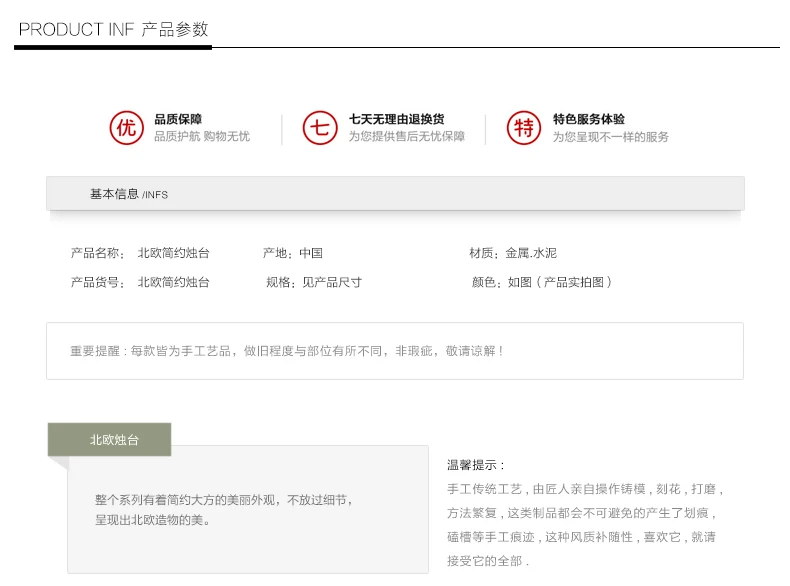Click the 磕槽等手工痕迹 tip line
Screen dimensions: 790x586
581,537
